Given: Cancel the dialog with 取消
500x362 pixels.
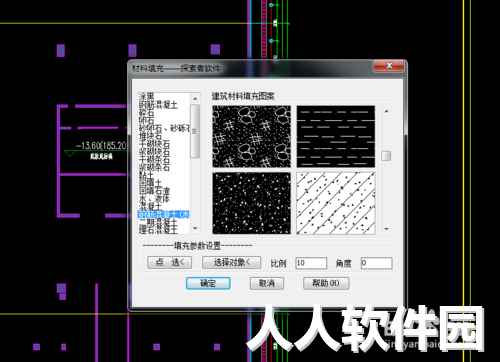Looking at the screenshot, I should 267,283.
